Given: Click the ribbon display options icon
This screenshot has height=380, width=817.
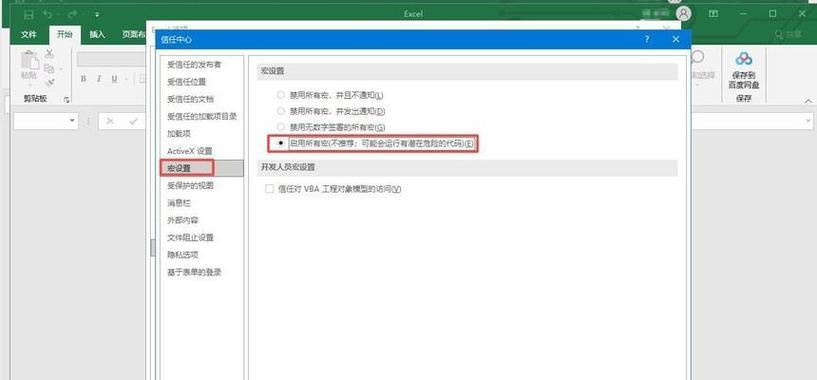Looking at the screenshot, I should tap(713, 14).
